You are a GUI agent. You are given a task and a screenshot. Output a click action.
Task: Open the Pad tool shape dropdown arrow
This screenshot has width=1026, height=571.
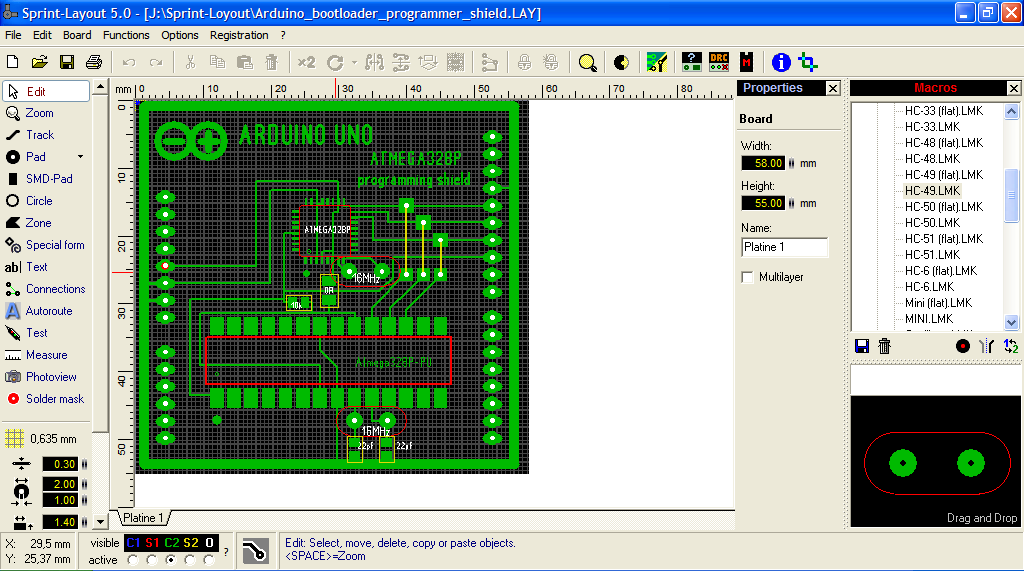pos(80,157)
